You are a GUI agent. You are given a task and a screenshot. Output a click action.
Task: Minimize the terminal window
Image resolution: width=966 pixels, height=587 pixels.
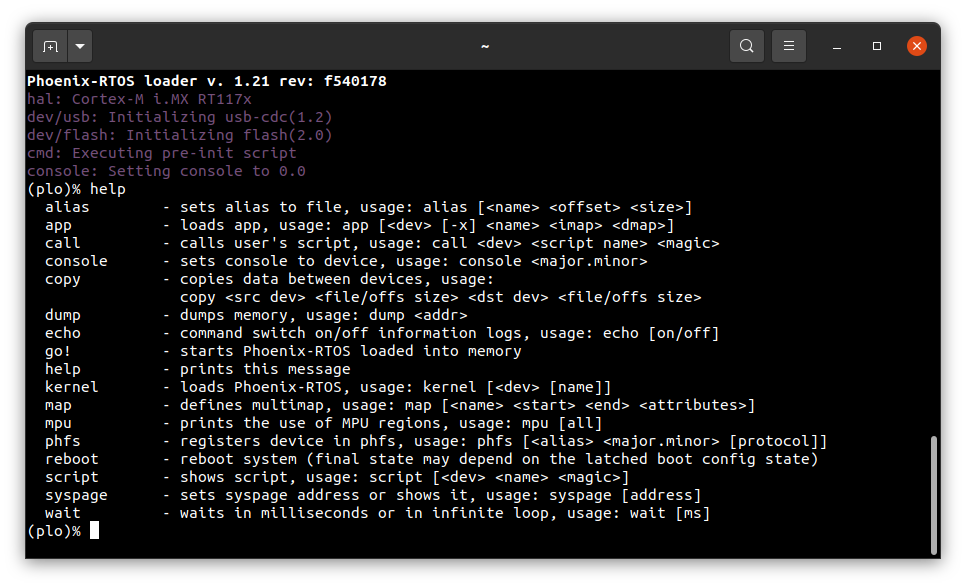[x=837, y=47]
